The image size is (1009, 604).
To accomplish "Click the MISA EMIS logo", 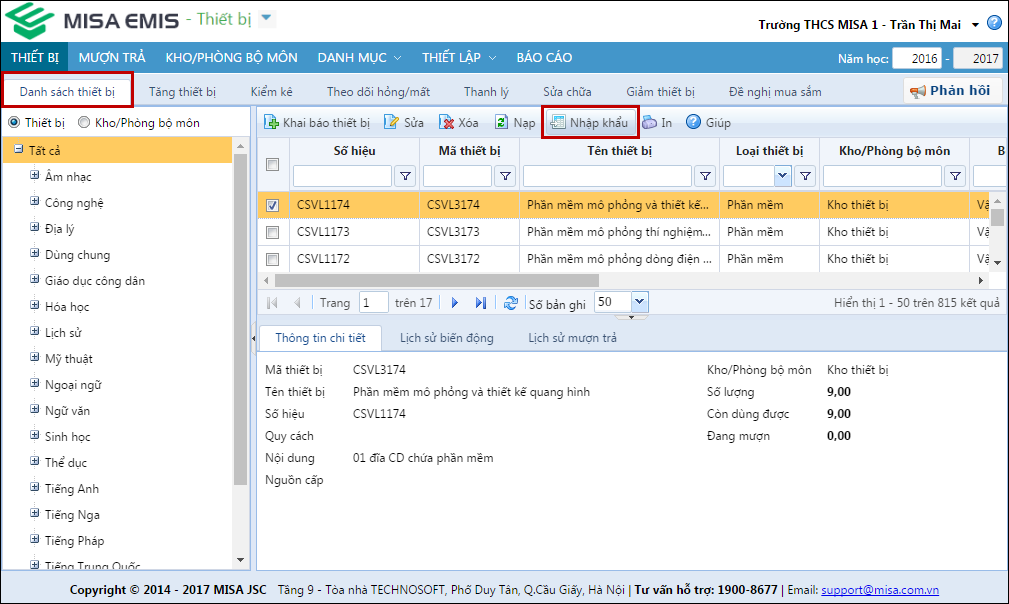I will point(93,21).
